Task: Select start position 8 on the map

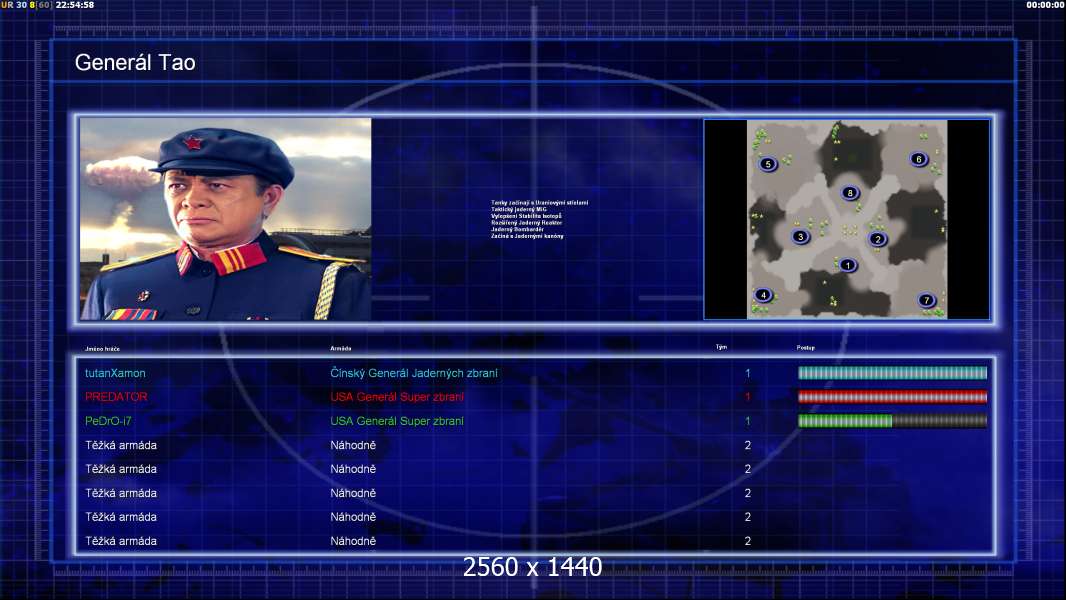Action: (850, 193)
